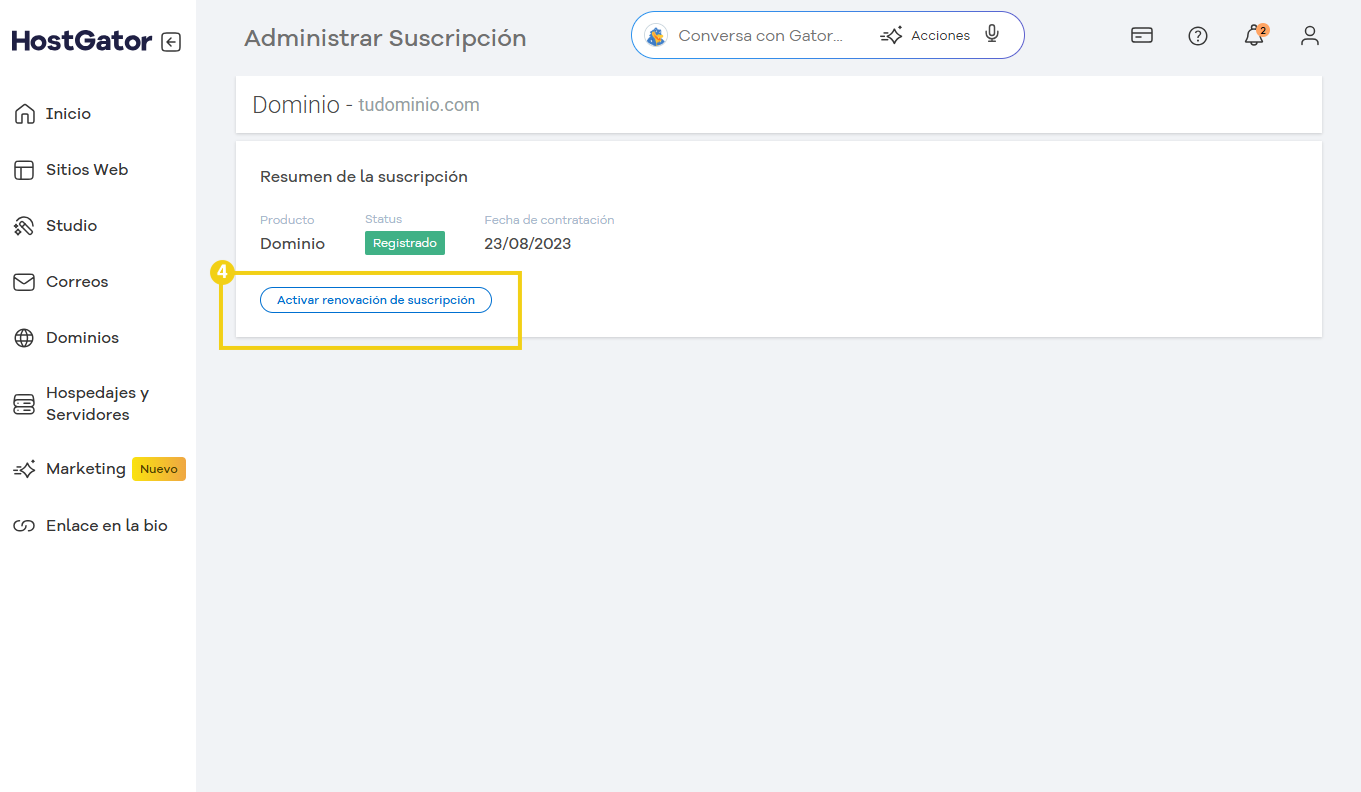Viewport: 1361px width, 792px height.
Task: Click the credit card billing icon
Action: click(1141, 36)
